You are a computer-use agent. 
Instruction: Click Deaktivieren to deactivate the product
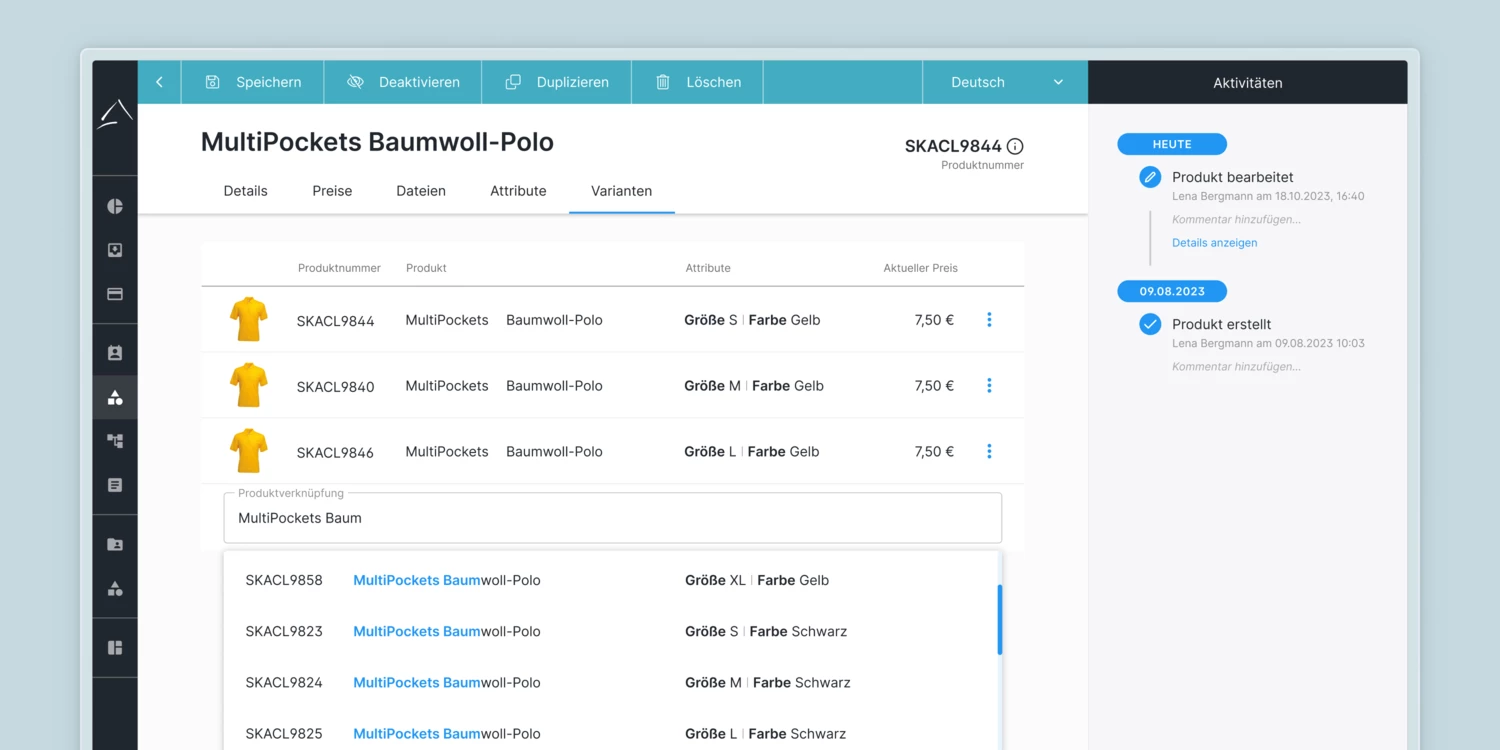click(x=403, y=82)
